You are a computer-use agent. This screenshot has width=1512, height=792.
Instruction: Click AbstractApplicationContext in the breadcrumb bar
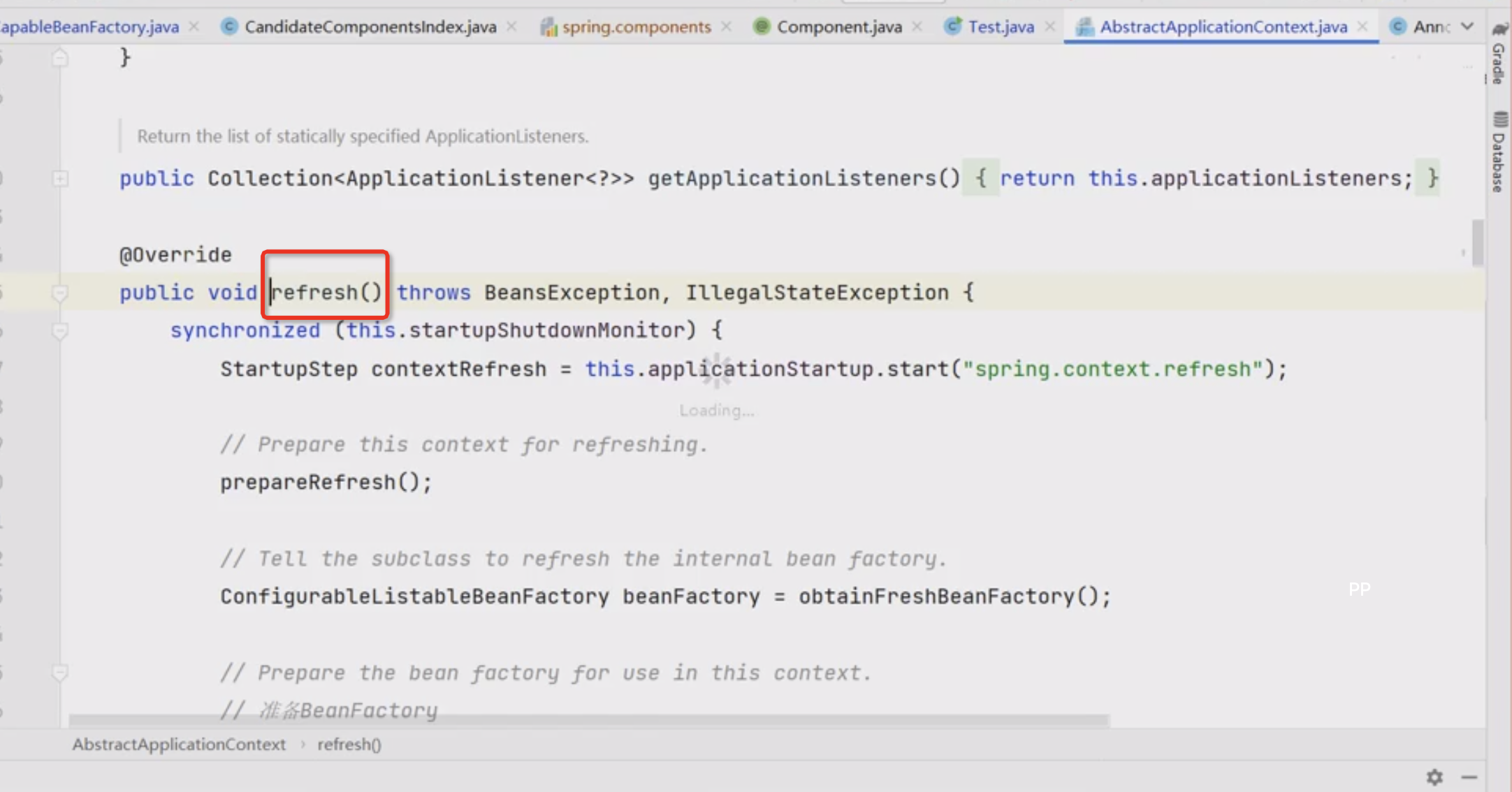click(x=179, y=745)
